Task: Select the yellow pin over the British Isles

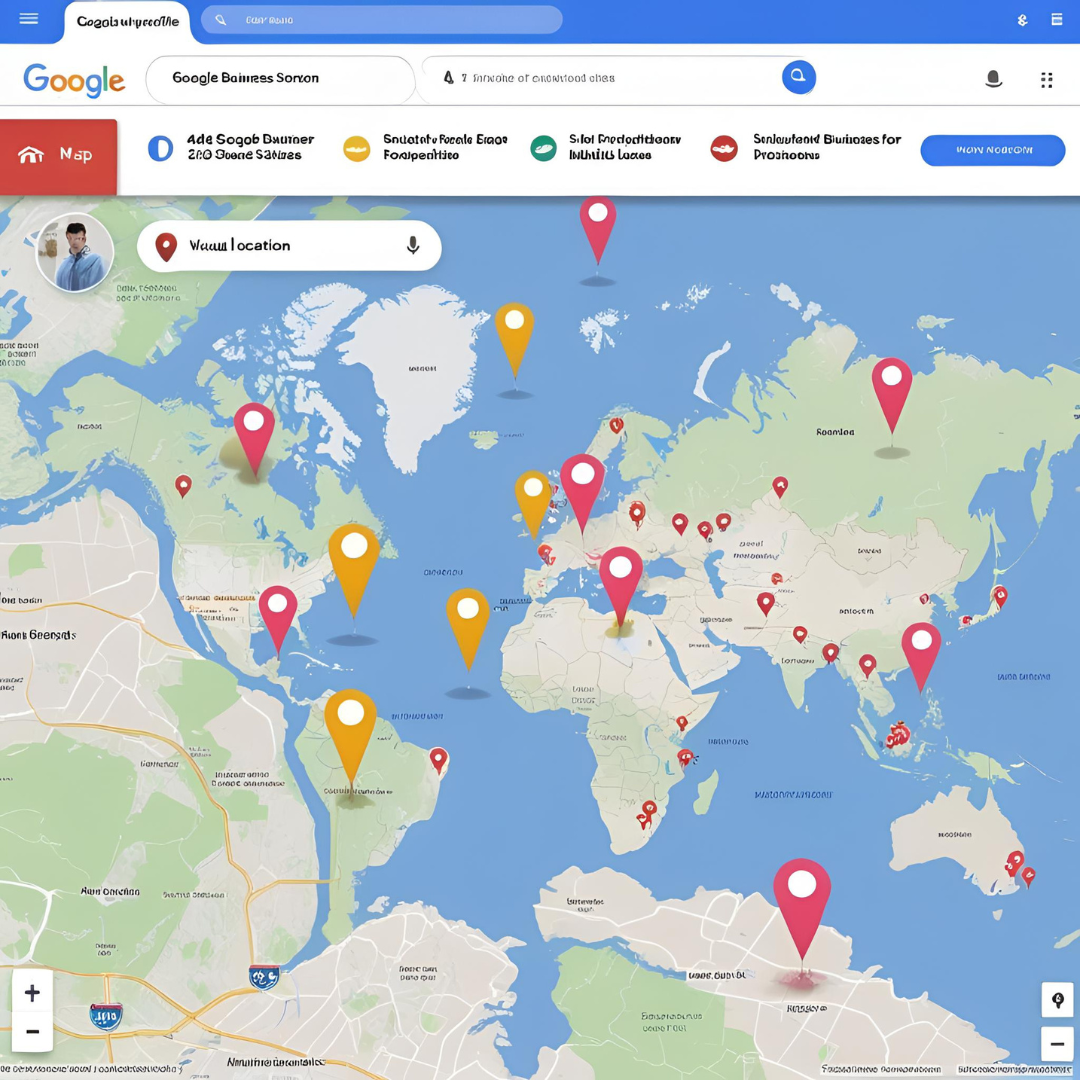Action: (533, 505)
